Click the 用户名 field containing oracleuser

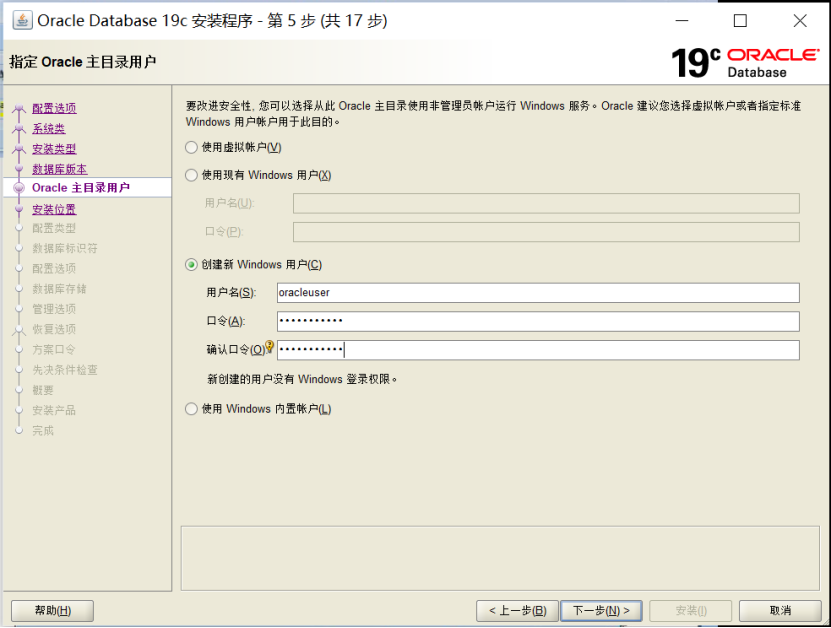coord(537,292)
